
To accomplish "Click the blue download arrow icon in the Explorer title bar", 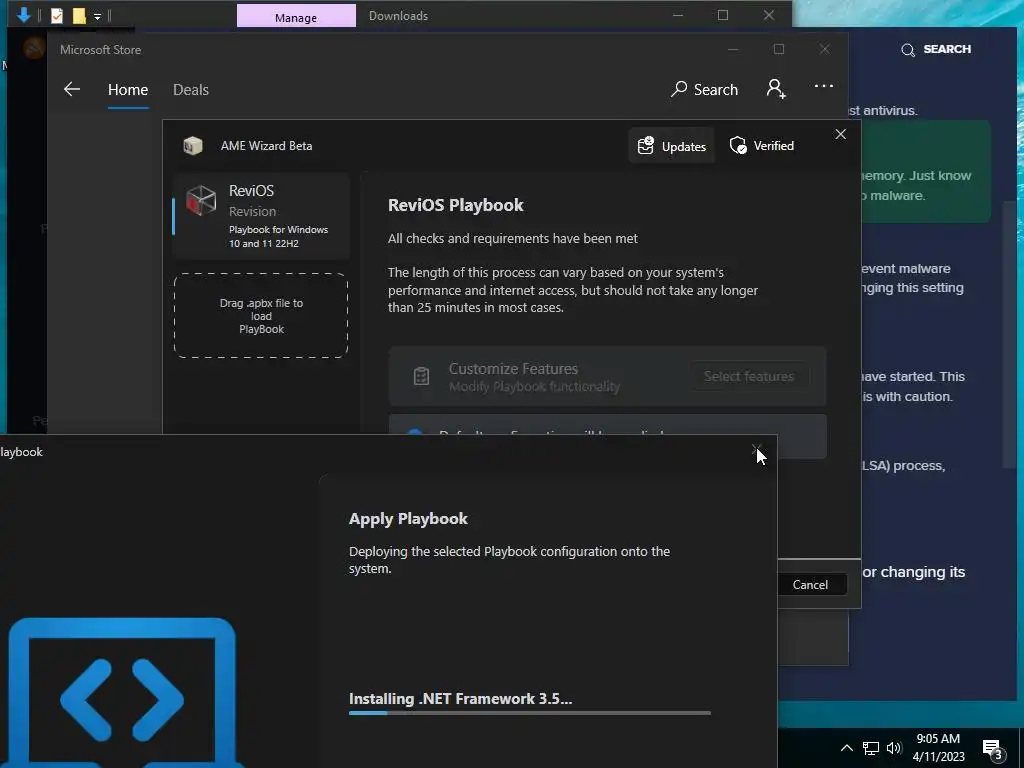I will [x=24, y=15].
